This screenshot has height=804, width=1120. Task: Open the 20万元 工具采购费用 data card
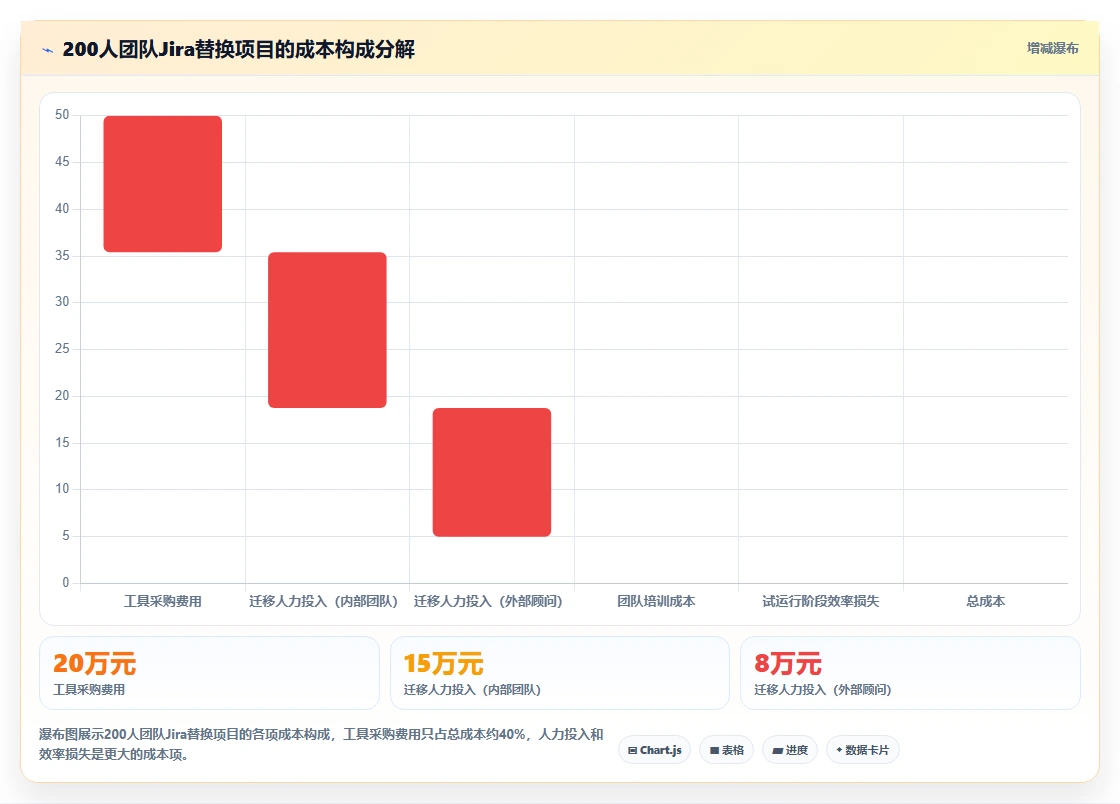pyautogui.click(x=209, y=673)
